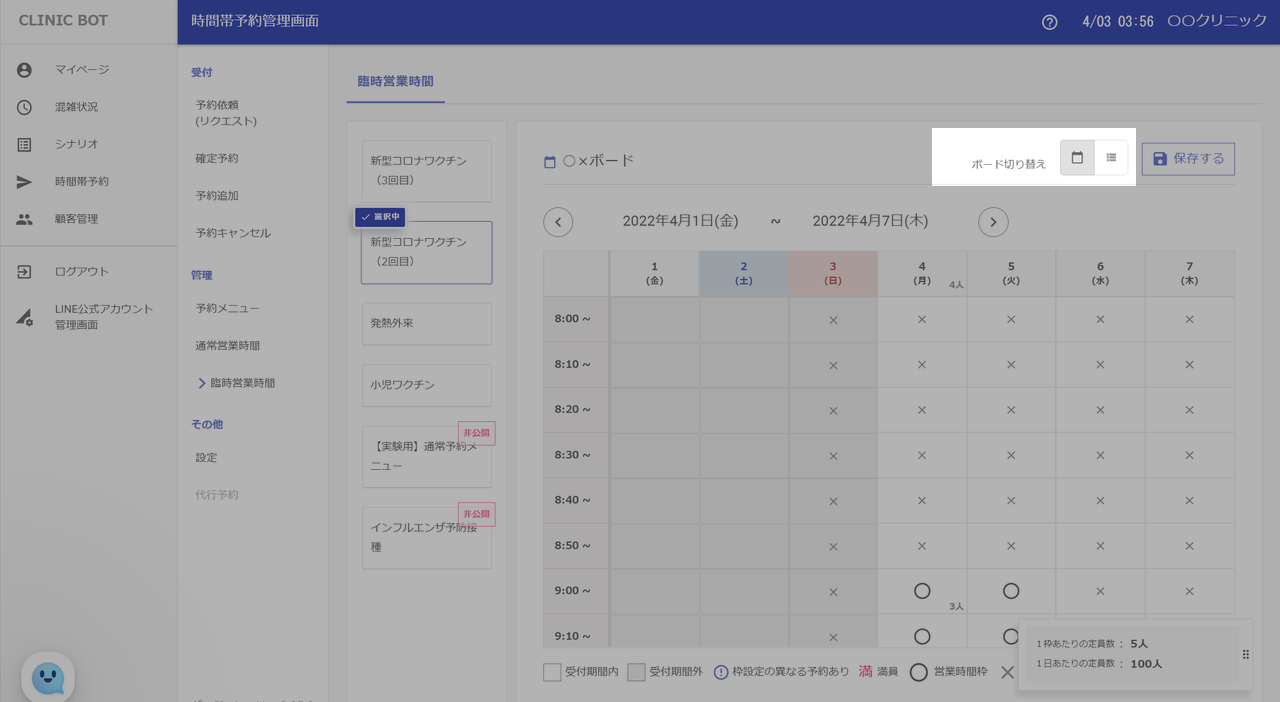Open 予約メニュー in the submenu
The width and height of the screenshot is (1280, 702).
pyautogui.click(x=227, y=308)
